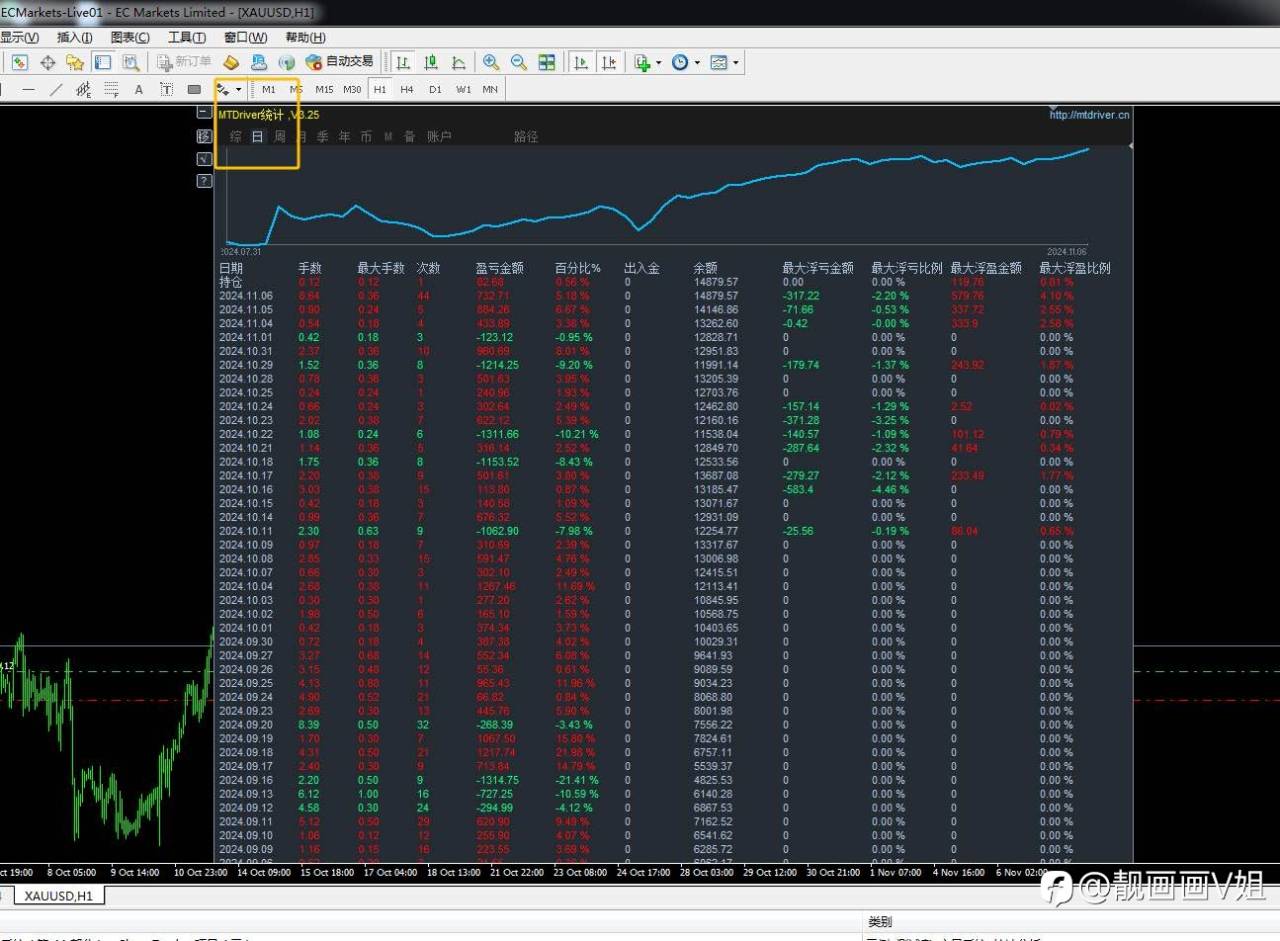The height and width of the screenshot is (941, 1280).
Task: Select the trendline drawing tool
Action: pos(56,89)
